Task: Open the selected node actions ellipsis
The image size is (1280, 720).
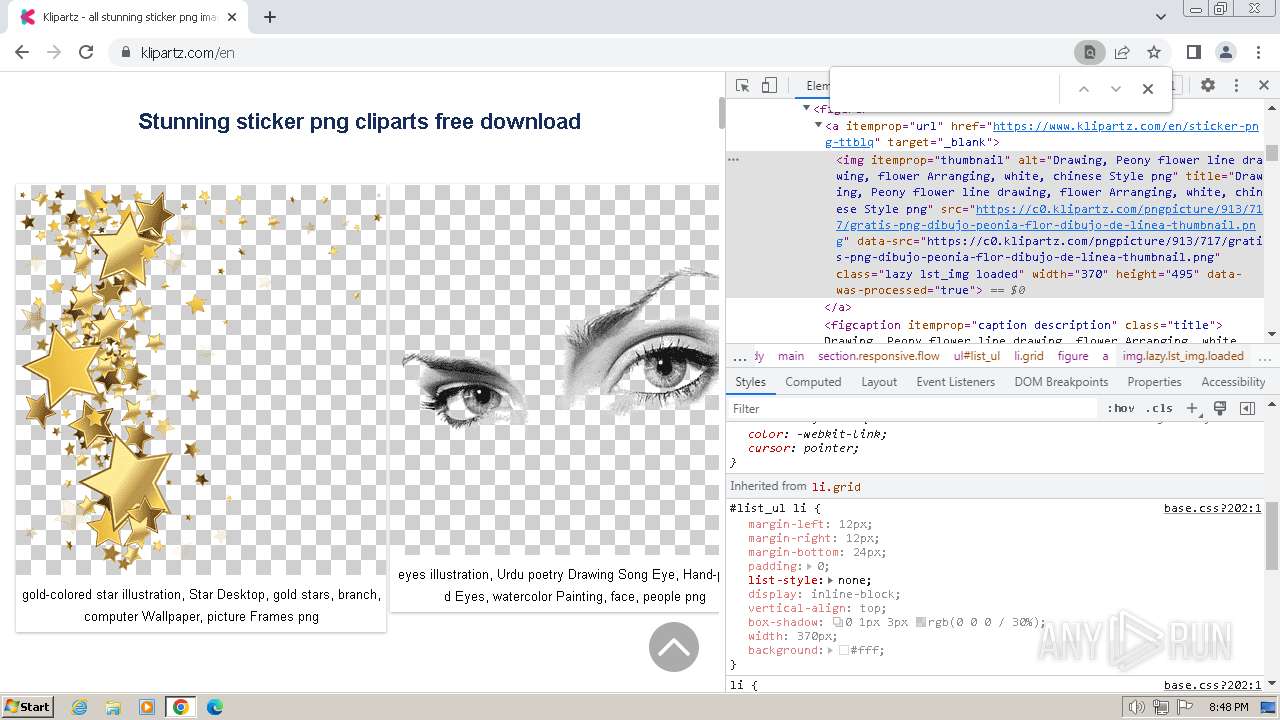Action: tap(734, 159)
